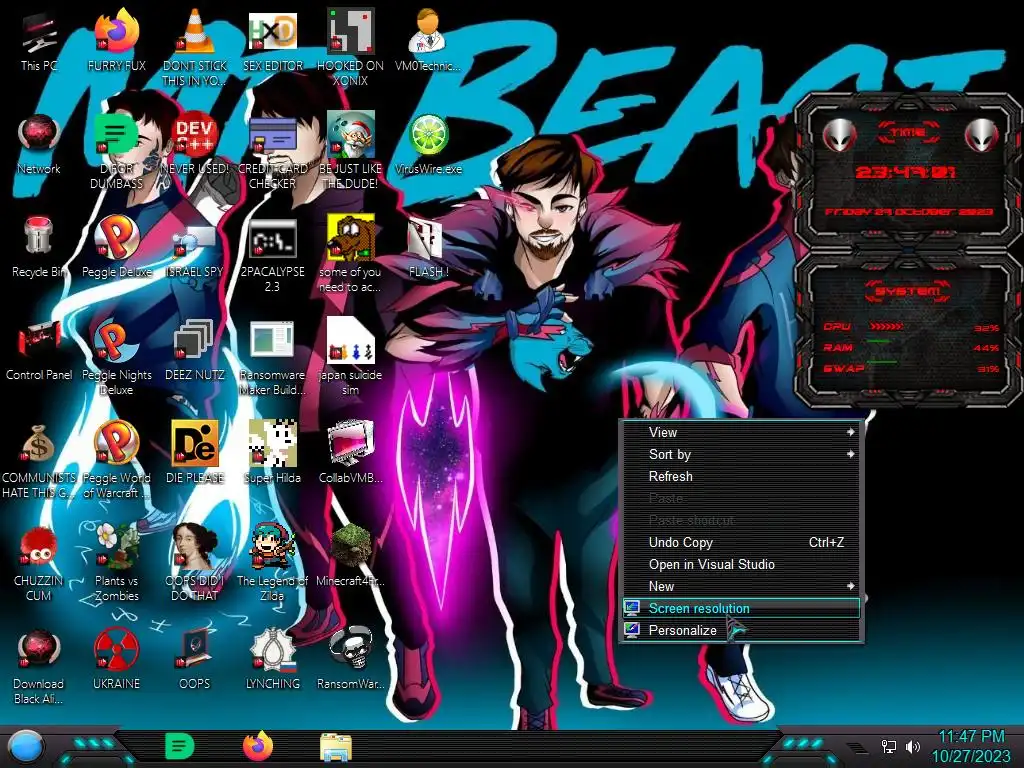This screenshot has height=768, width=1024.
Task: Select the VirusWire.exe lime icon
Action: click(x=428, y=136)
